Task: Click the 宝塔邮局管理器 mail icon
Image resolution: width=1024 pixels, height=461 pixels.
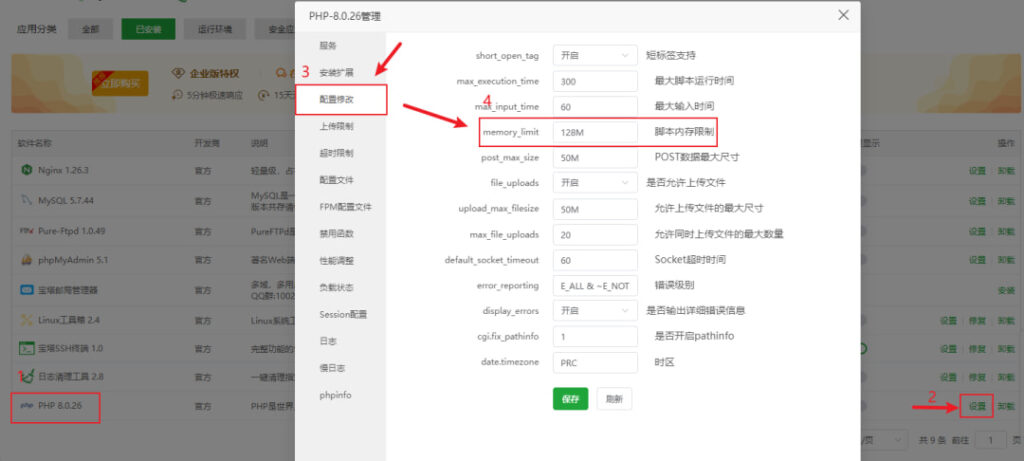Action: point(26,289)
